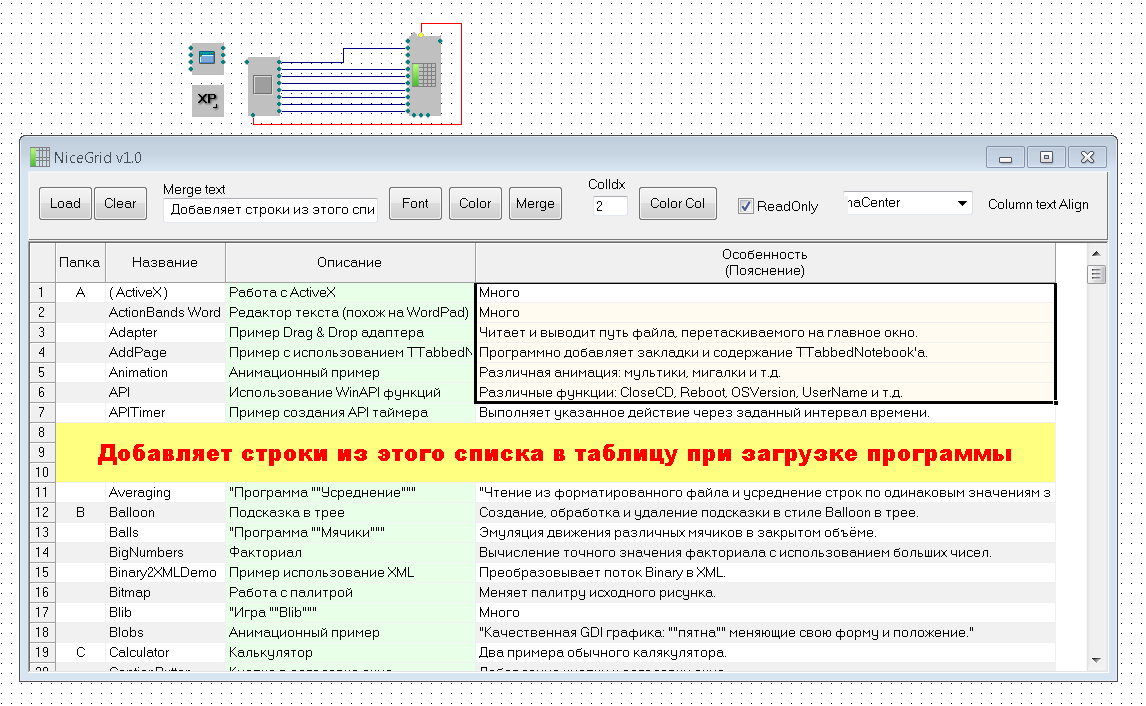Click the Название column header

[x=165, y=262]
